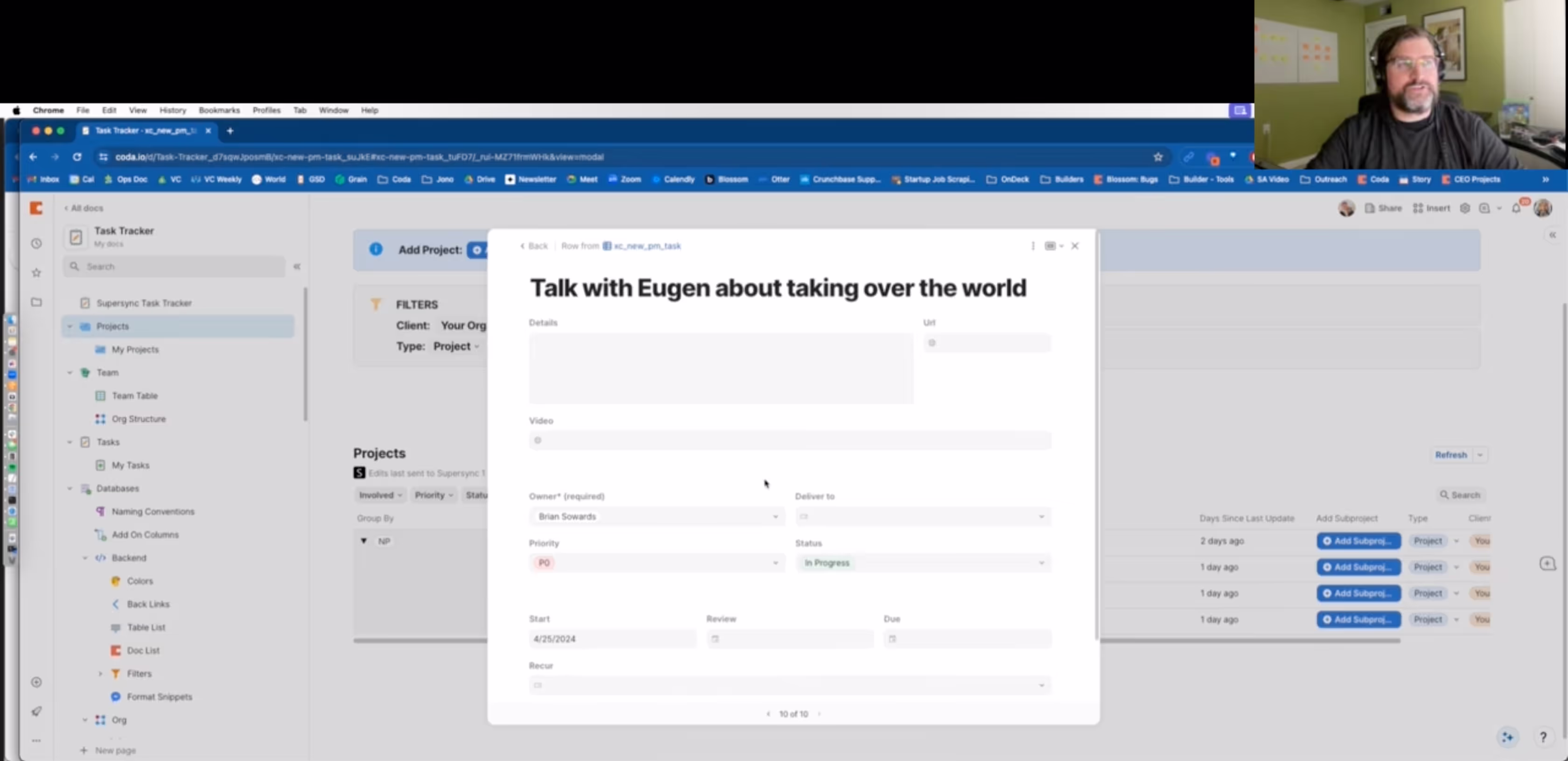
Task: Collapse the NP group triangle
Action: point(364,541)
